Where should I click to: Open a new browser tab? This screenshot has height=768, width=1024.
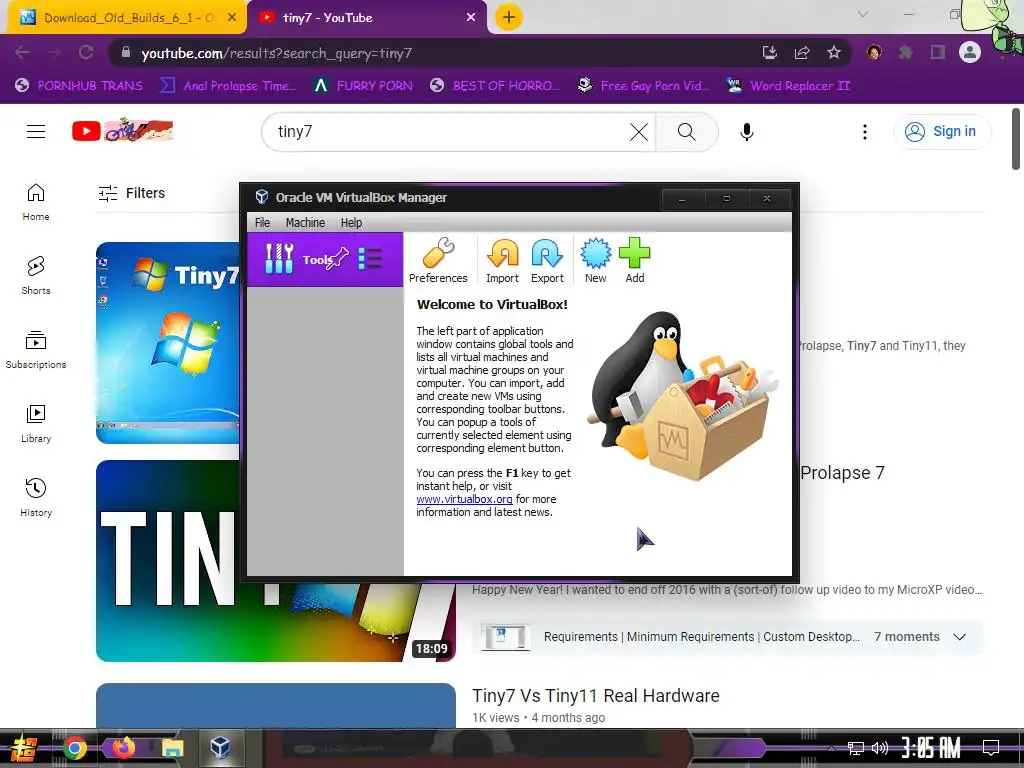pos(509,18)
